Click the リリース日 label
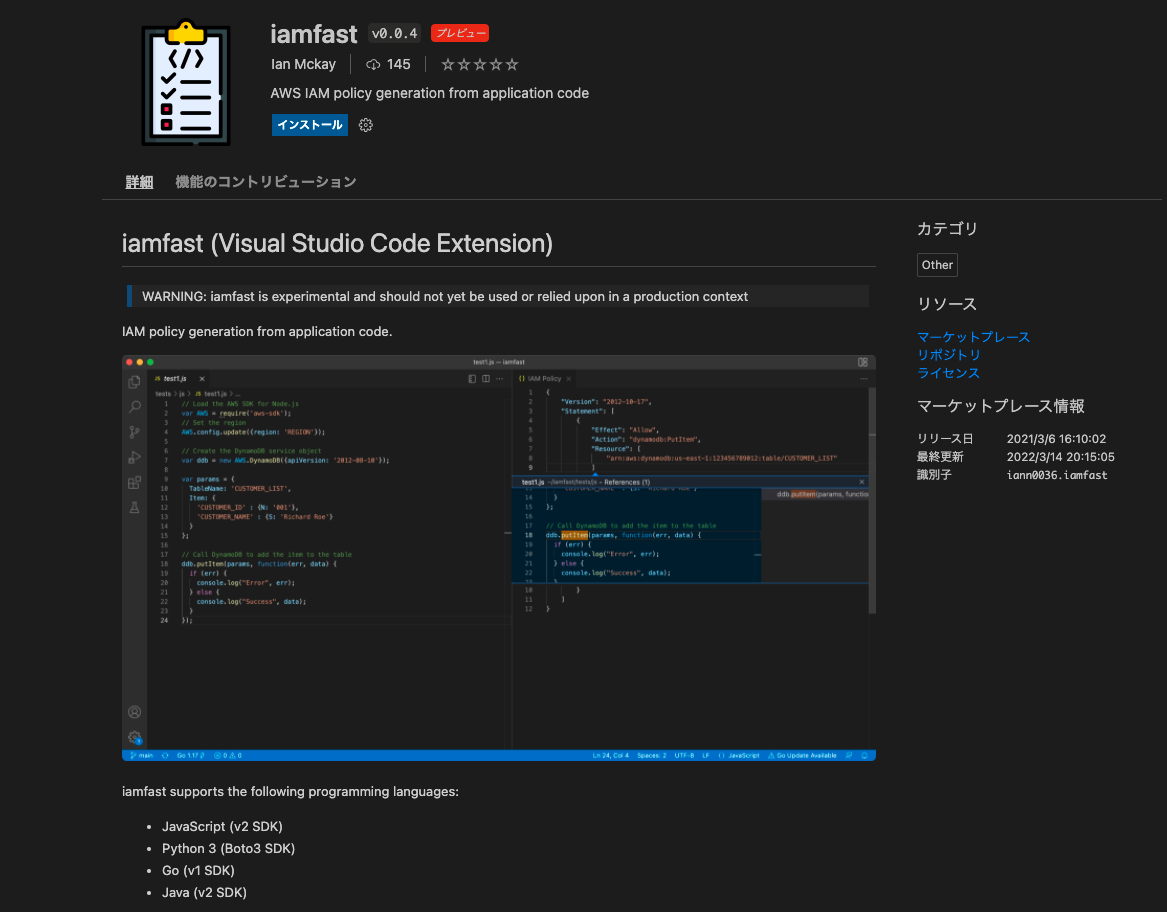Image resolution: width=1167 pixels, height=912 pixels. tap(945, 439)
